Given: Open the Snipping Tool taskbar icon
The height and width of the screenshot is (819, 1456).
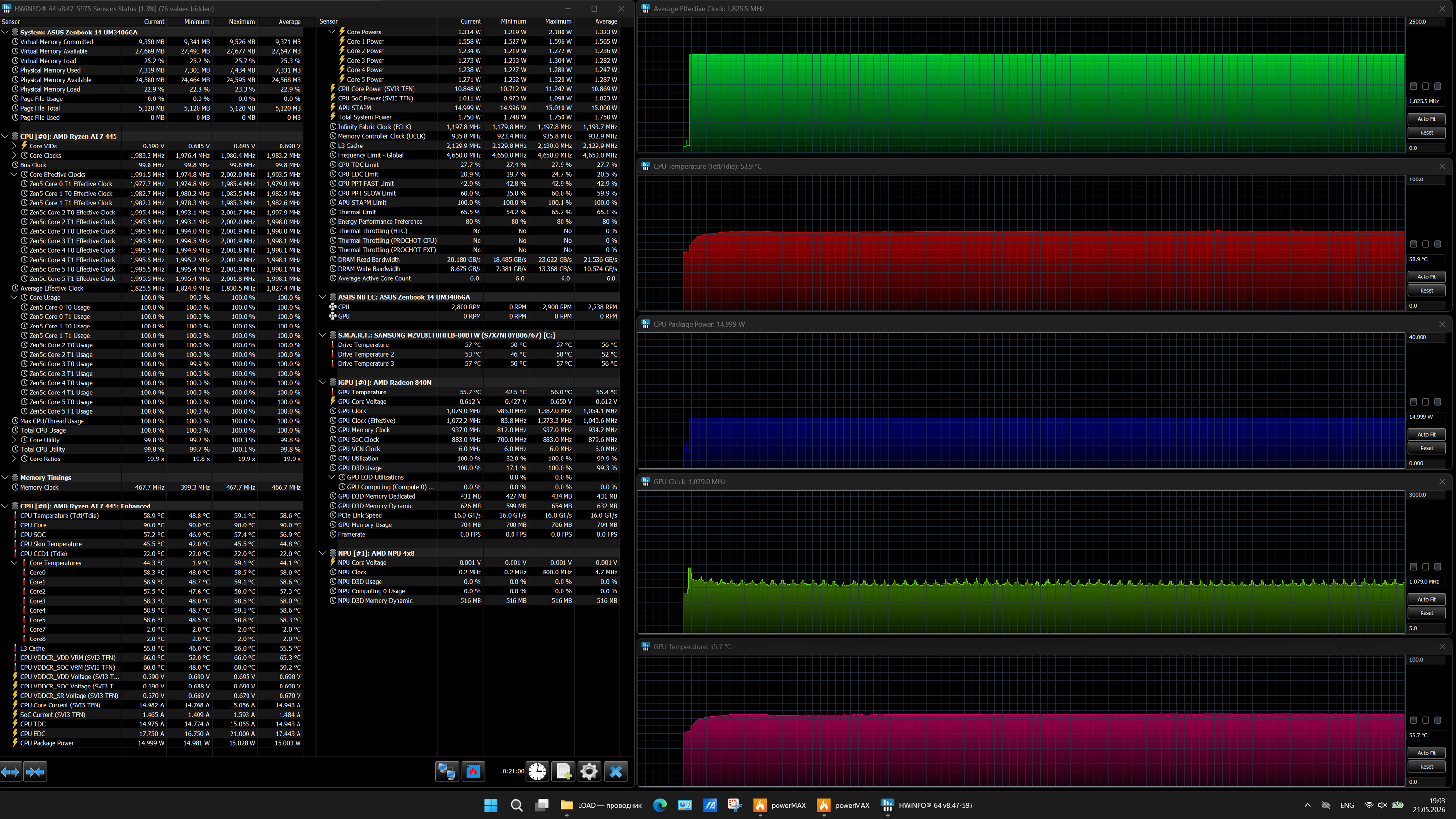Looking at the screenshot, I should (x=735, y=805).
